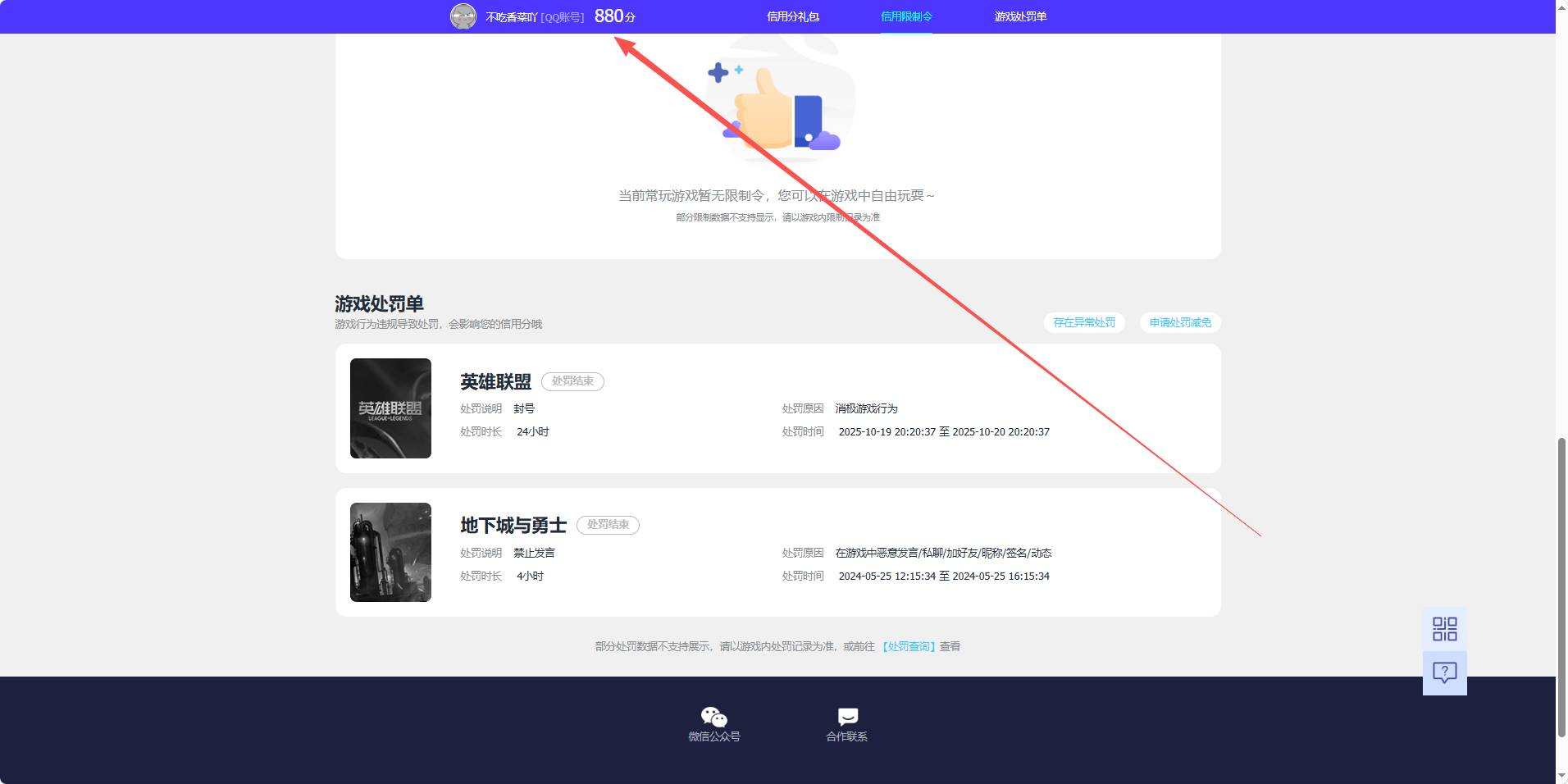Click the 游戏处罚单 section heading
The width and height of the screenshot is (1568, 784).
[x=379, y=303]
